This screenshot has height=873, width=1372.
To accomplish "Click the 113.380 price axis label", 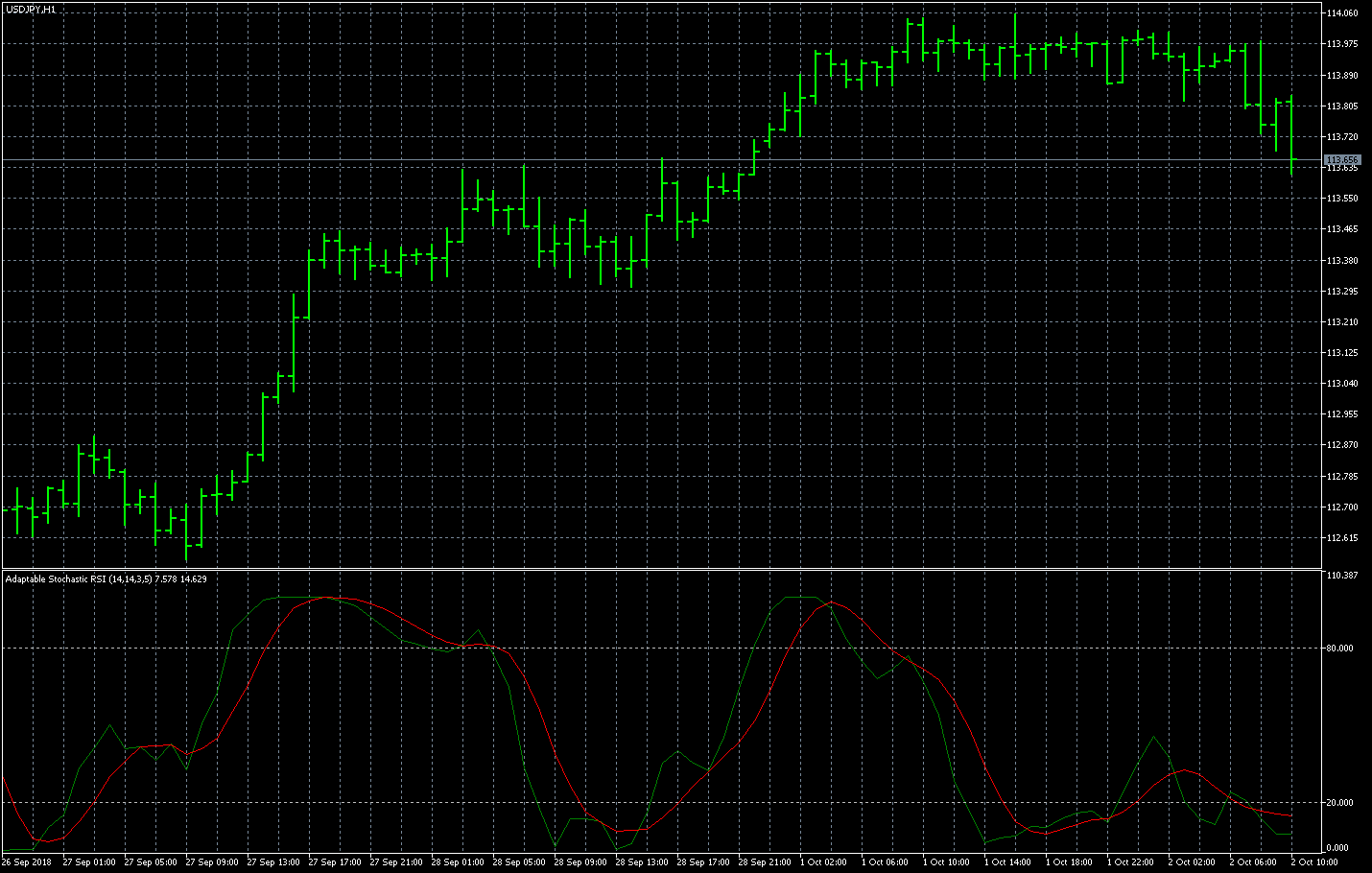I will [1342, 261].
